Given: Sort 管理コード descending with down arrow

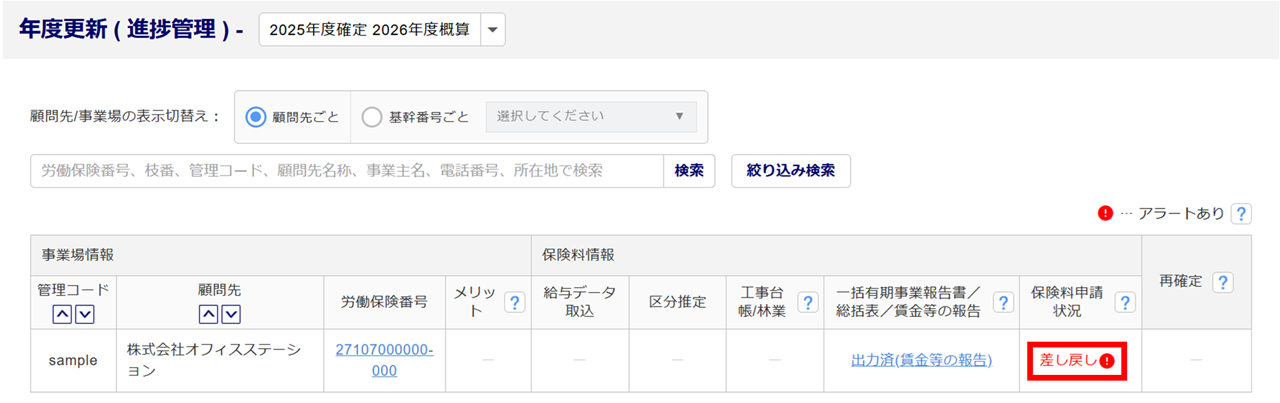Looking at the screenshot, I should coord(85,314).
